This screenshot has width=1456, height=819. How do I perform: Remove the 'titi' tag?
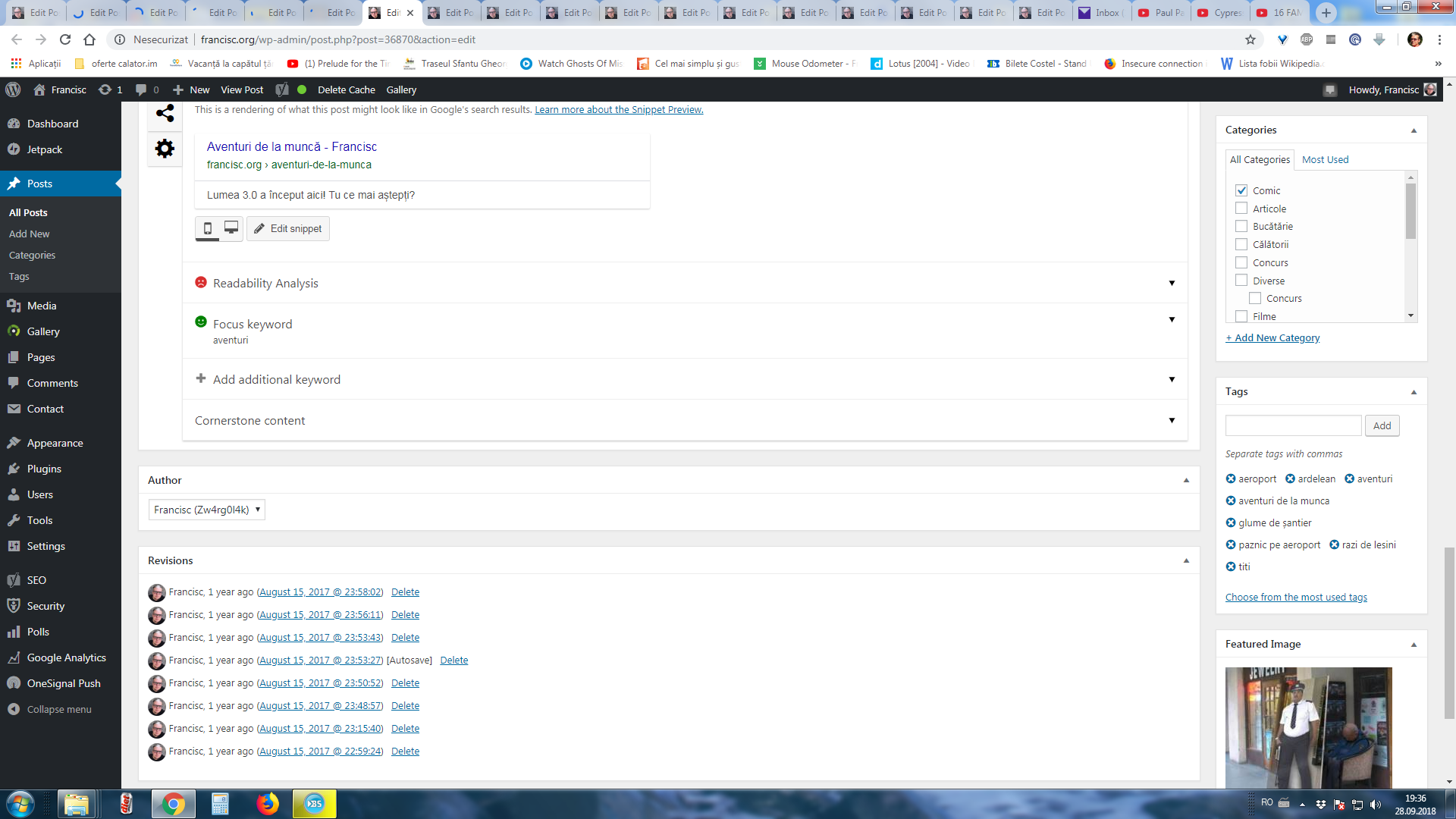click(1231, 566)
